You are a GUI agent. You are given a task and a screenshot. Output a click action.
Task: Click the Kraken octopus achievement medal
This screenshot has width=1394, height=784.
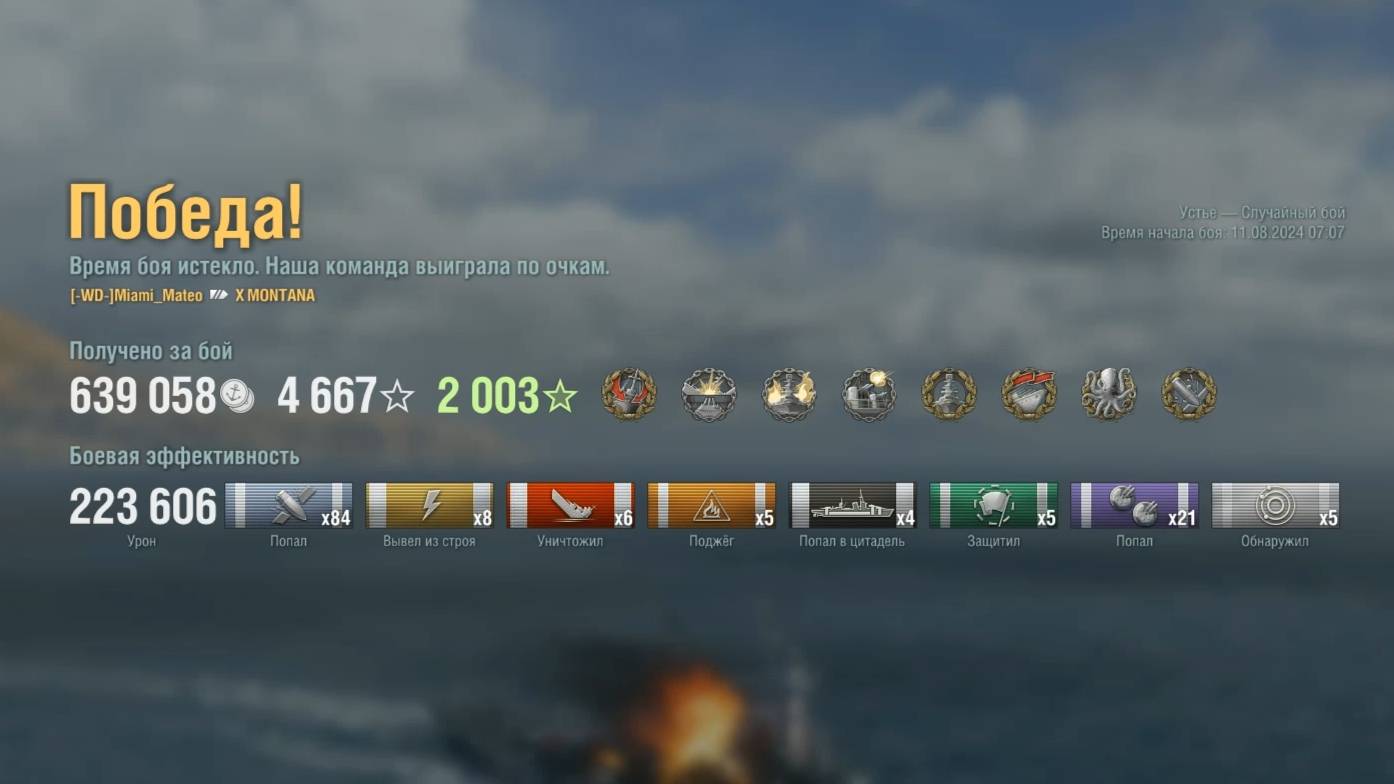tap(1108, 394)
